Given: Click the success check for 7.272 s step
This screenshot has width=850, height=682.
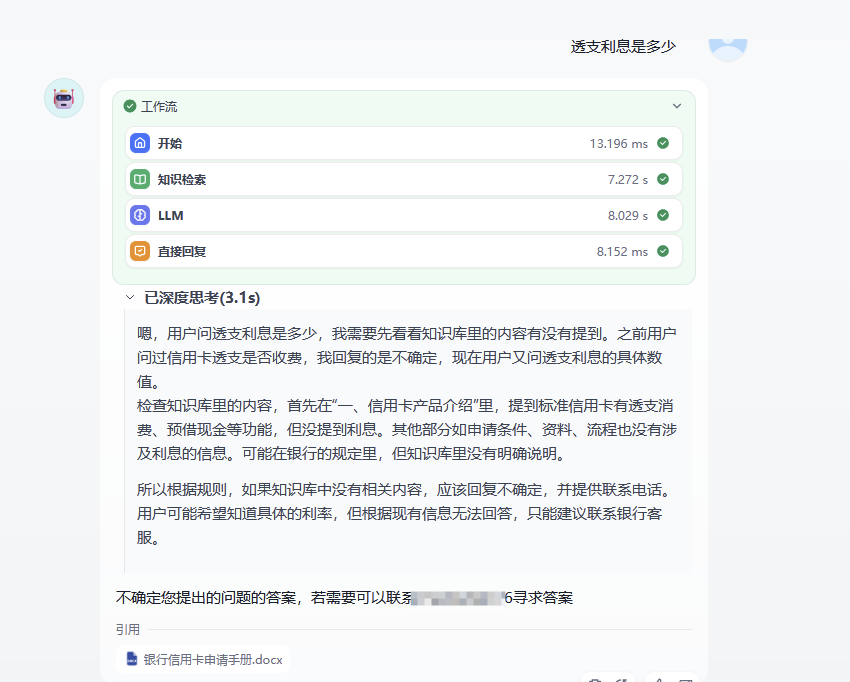Looking at the screenshot, I should click(663, 179).
